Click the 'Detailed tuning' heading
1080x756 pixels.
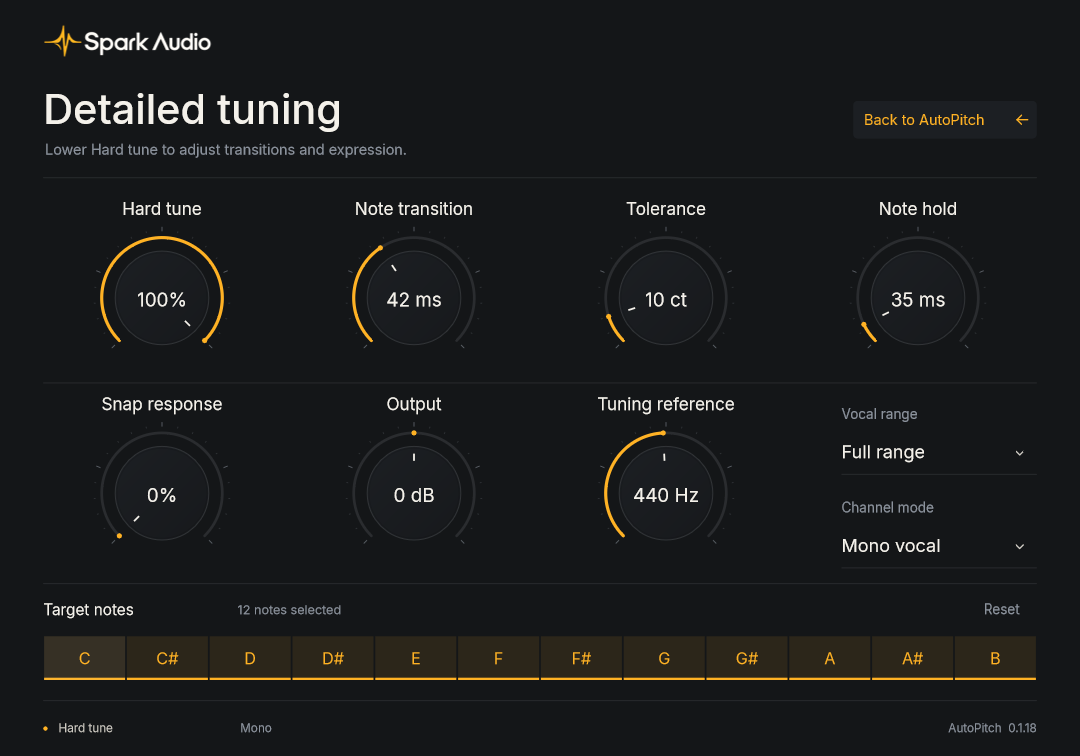click(193, 110)
